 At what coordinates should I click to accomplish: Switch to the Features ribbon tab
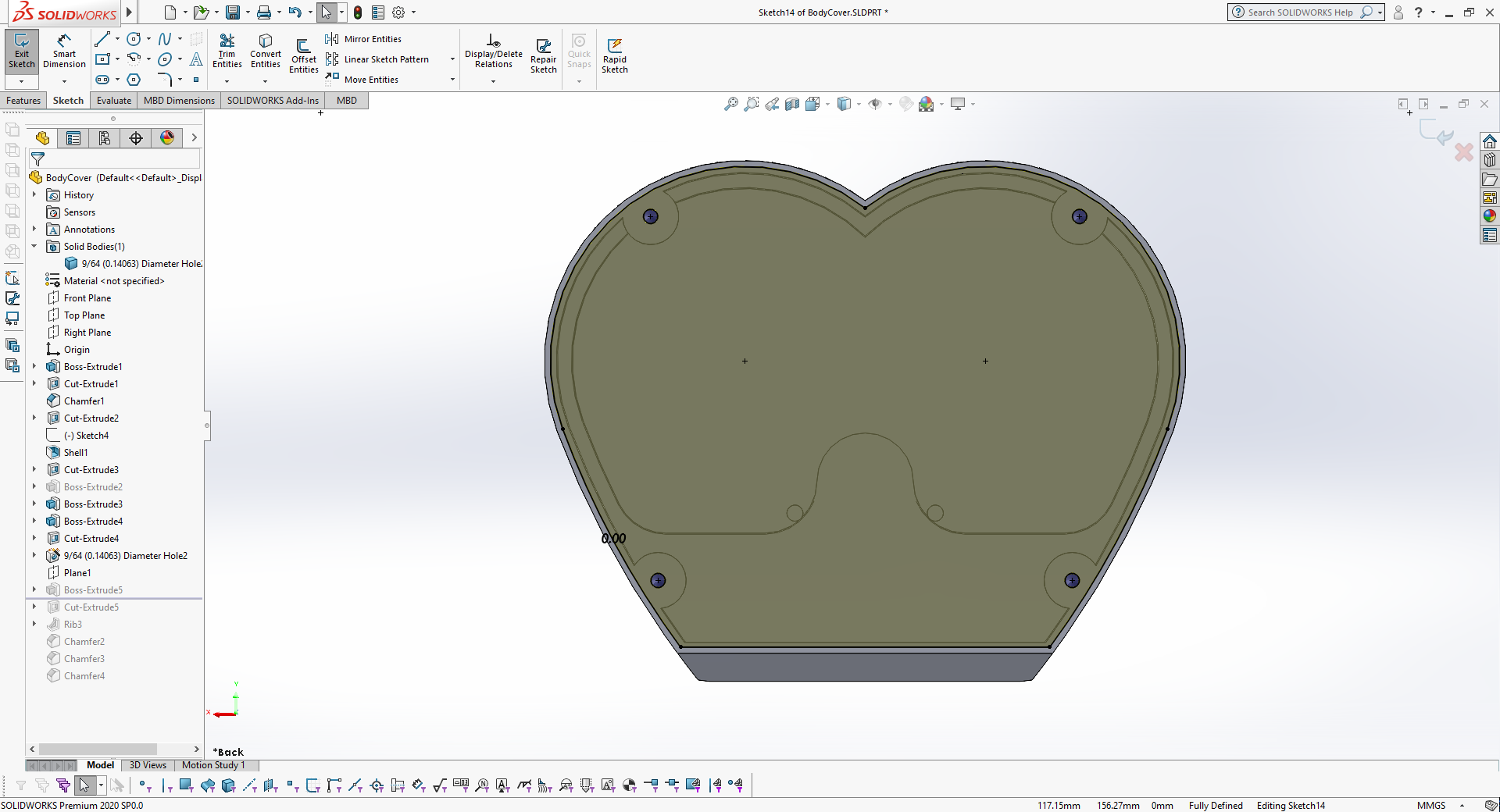(23, 101)
